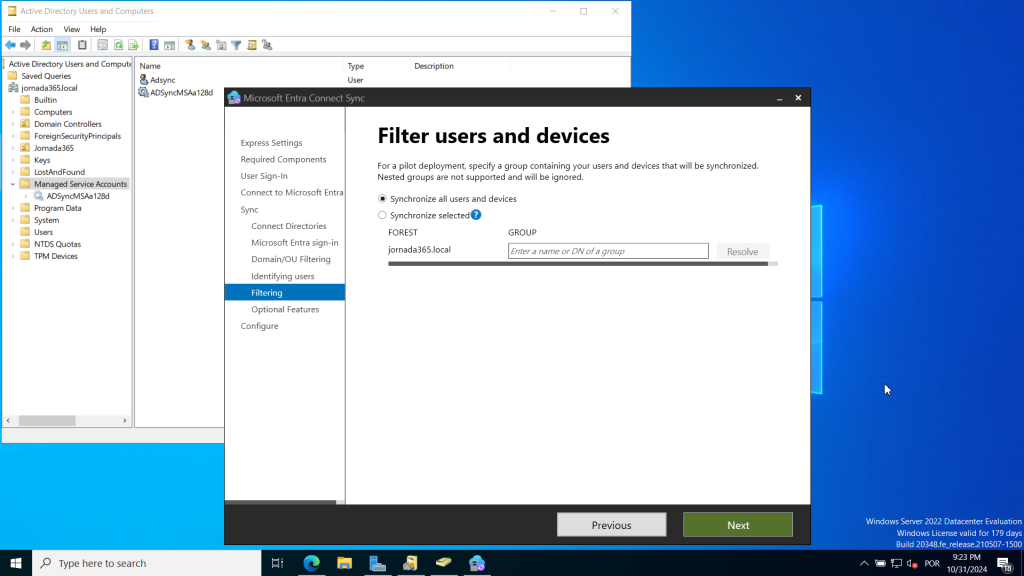Expand the Jornada365 OU node
This screenshot has height=576, width=1024.
point(12,148)
